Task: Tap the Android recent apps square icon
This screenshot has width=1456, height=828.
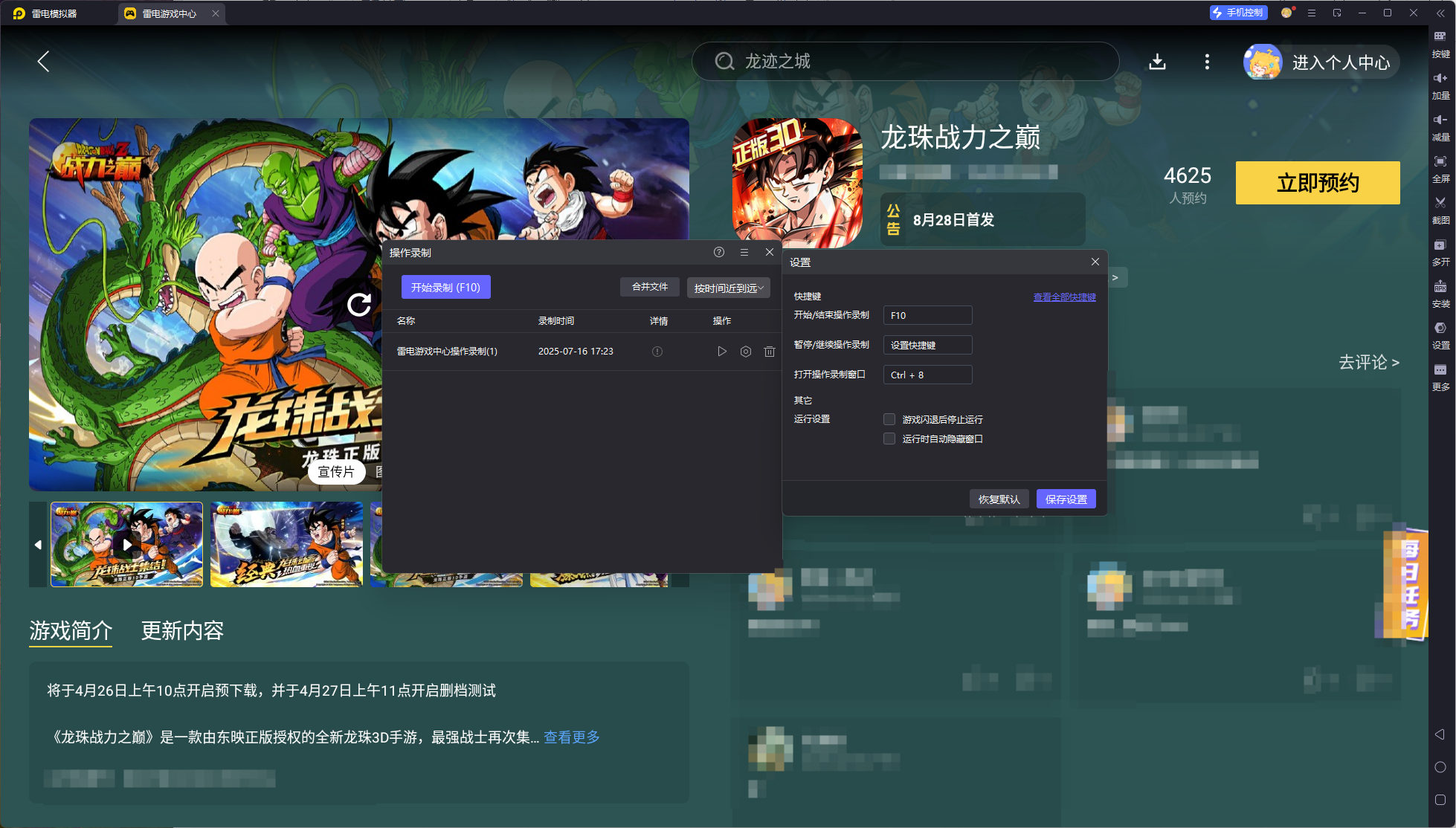Action: (1440, 800)
